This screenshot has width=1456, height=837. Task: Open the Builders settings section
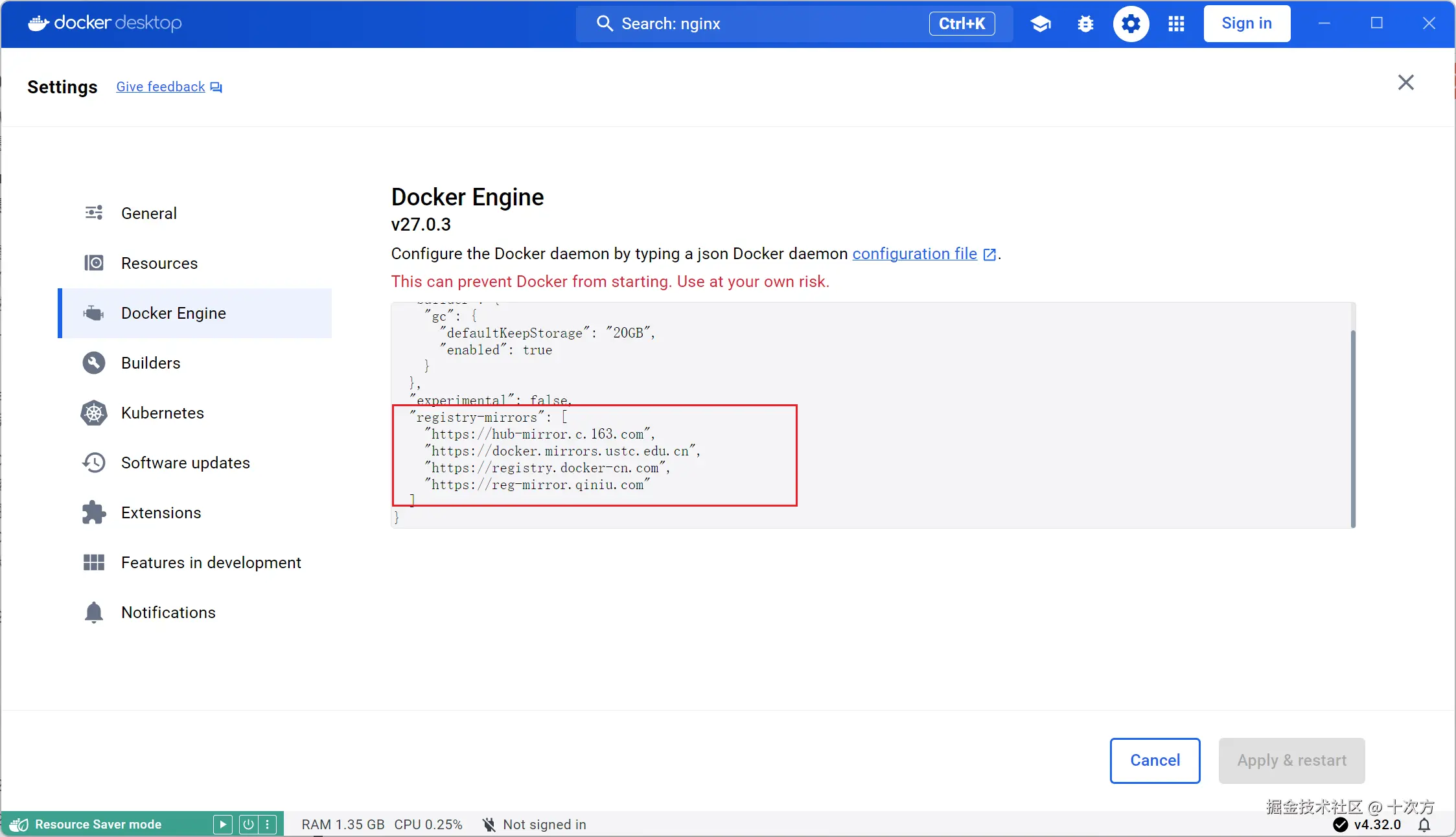[194, 363]
